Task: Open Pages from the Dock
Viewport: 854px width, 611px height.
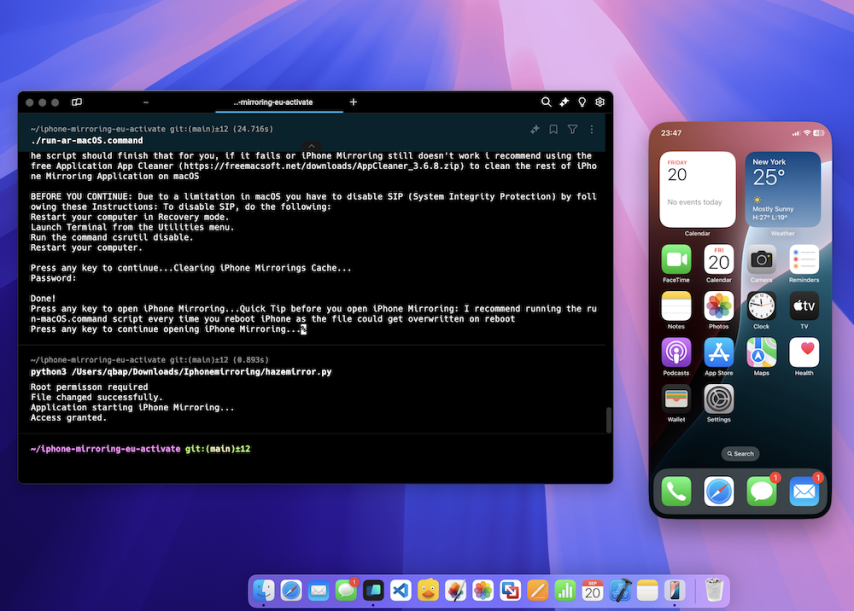Action: [538, 590]
